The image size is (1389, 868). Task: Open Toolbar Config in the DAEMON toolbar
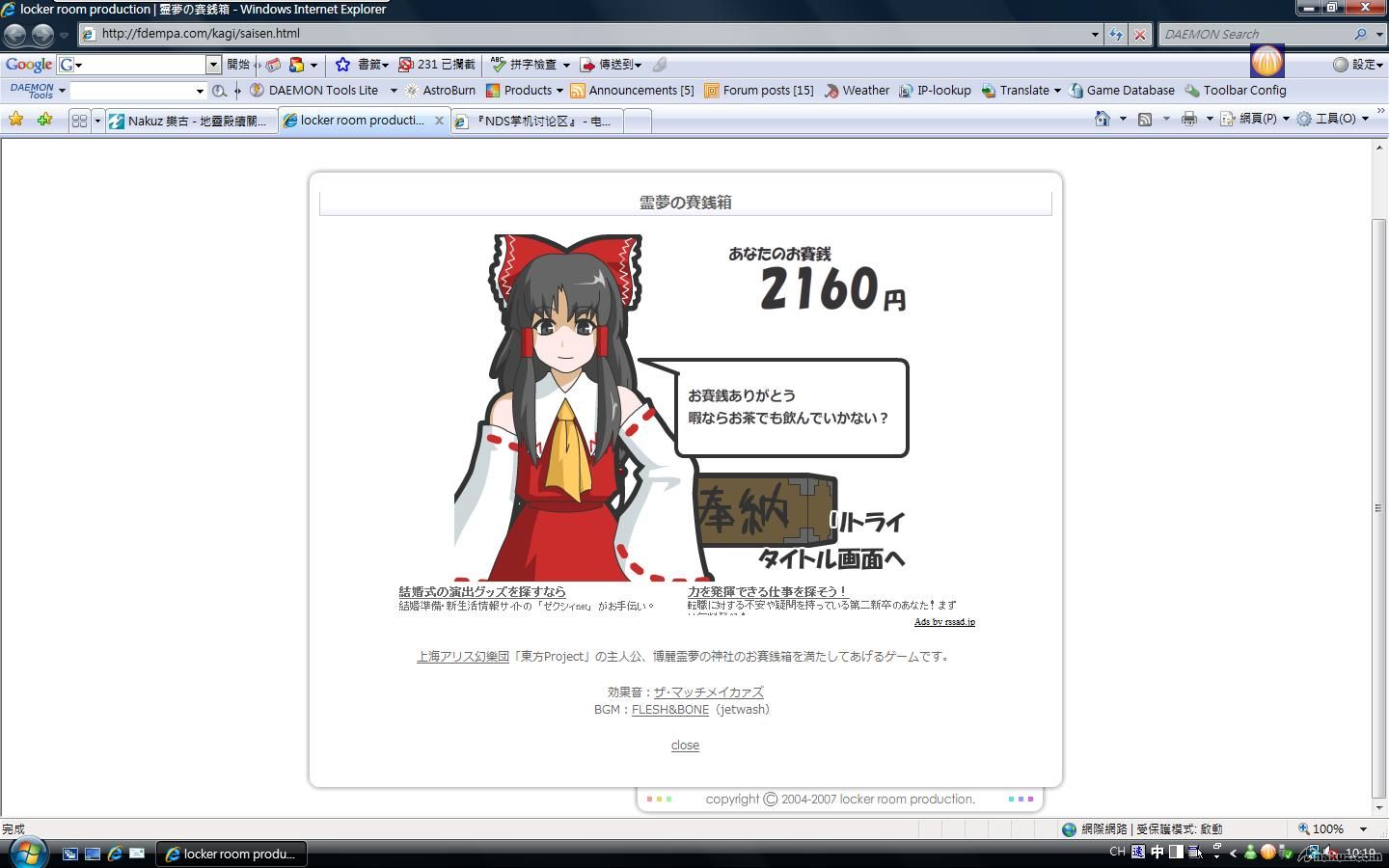click(x=1236, y=91)
